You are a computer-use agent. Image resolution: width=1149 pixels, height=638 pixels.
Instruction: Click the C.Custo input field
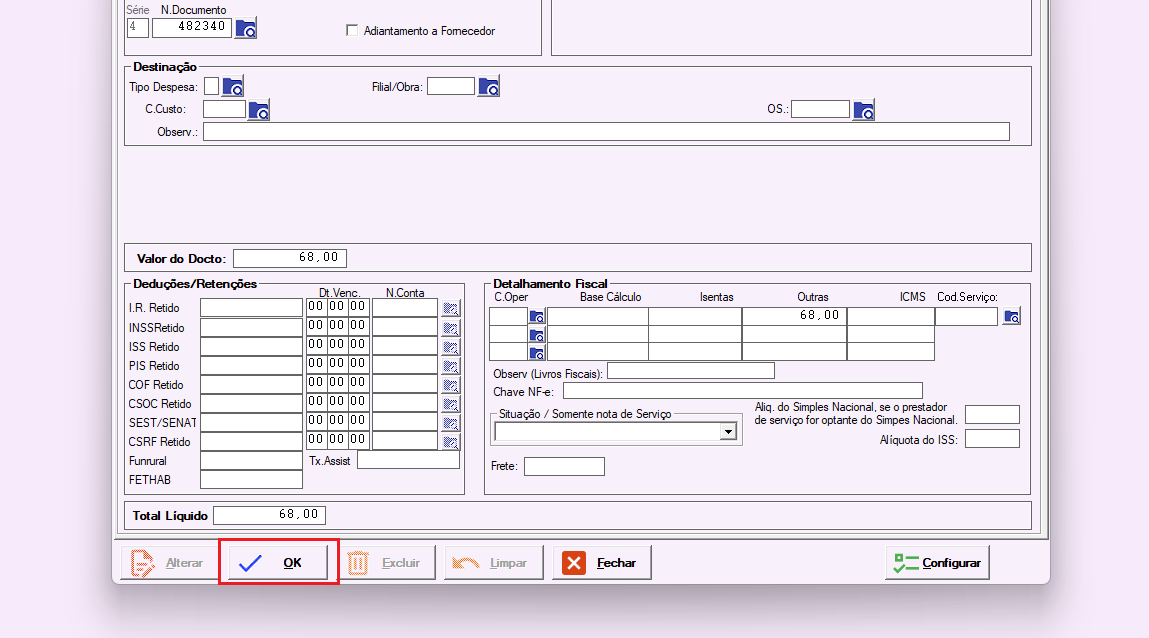pos(224,109)
